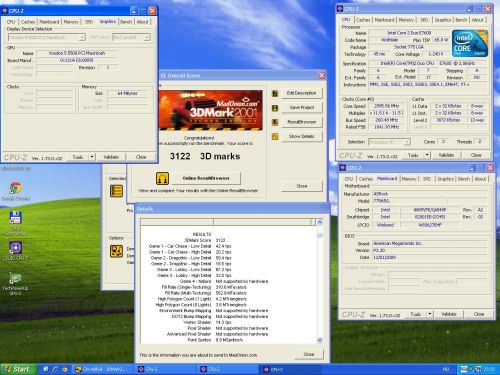The image size is (500, 375).
Task: Click the American Megatrends BIOS brand field
Action: (x=430, y=243)
